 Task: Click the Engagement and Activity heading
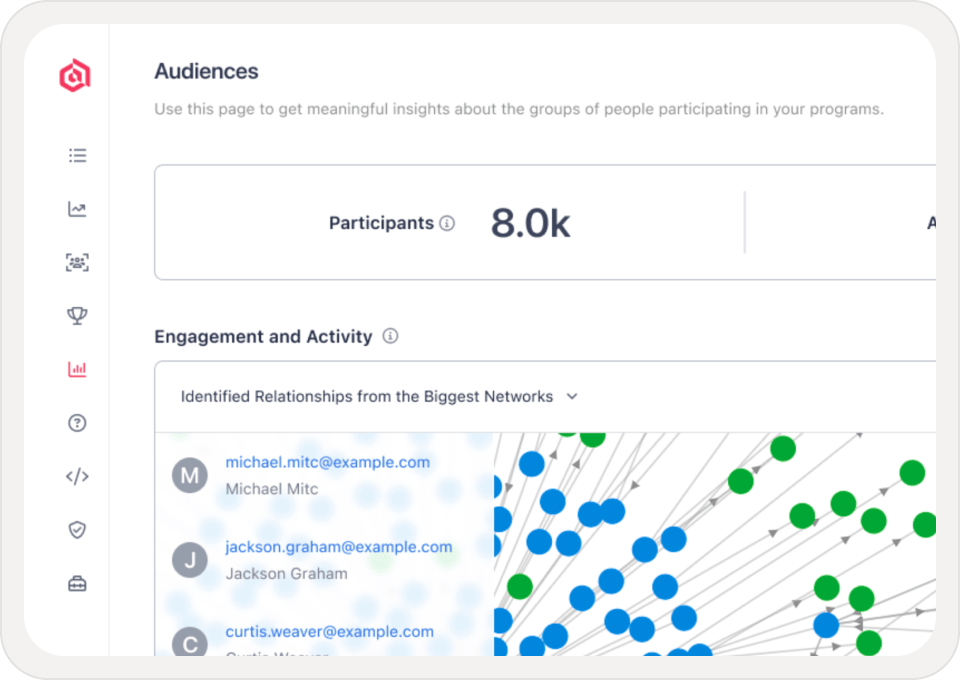coord(263,337)
